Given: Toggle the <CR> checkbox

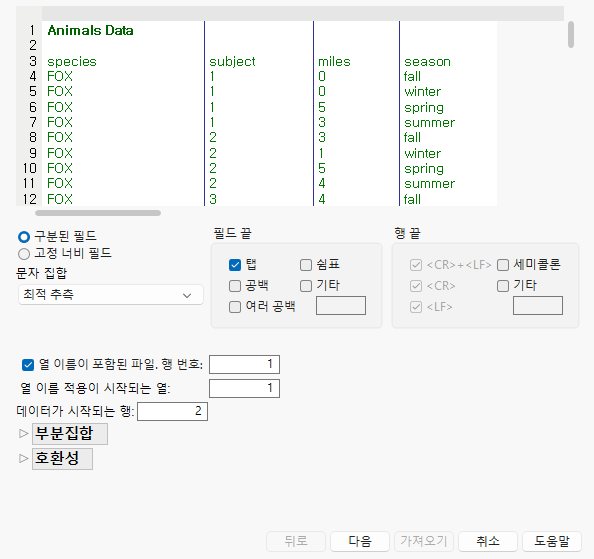Looking at the screenshot, I should (x=416, y=286).
